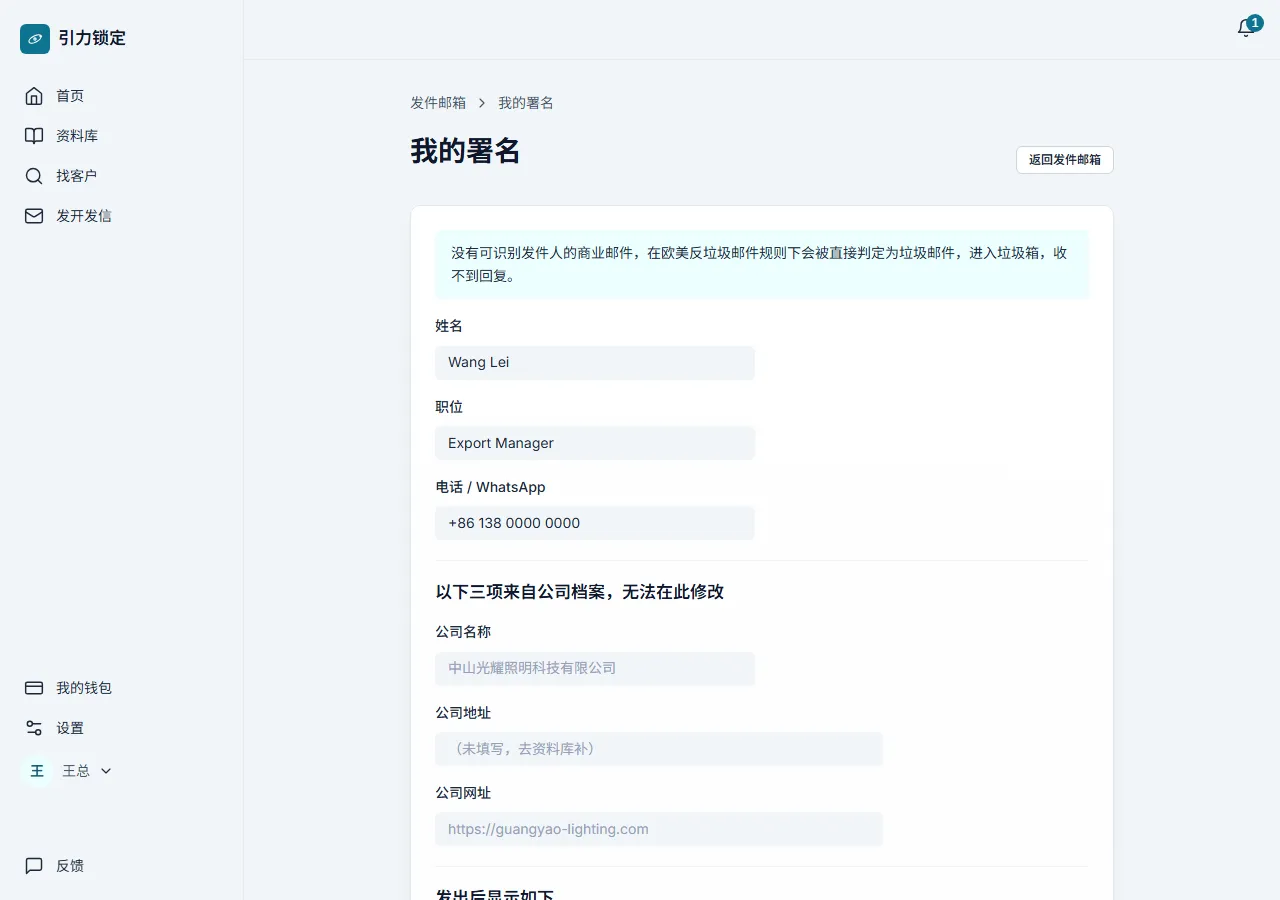Image resolution: width=1280 pixels, height=900 pixels.
Task: Click the 引力锁定 brand name text
Action: (x=92, y=39)
